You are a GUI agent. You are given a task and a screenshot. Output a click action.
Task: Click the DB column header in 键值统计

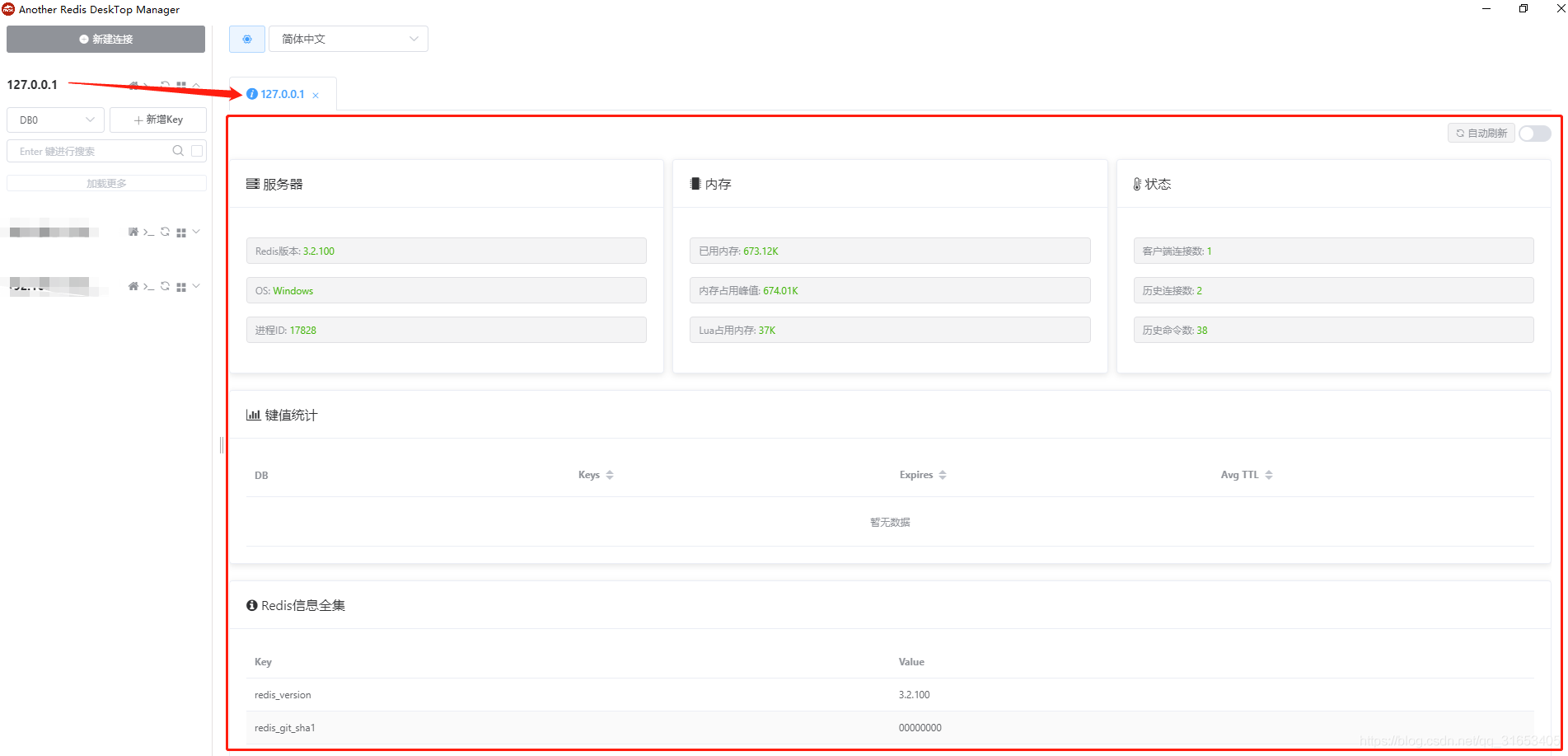tap(261, 476)
